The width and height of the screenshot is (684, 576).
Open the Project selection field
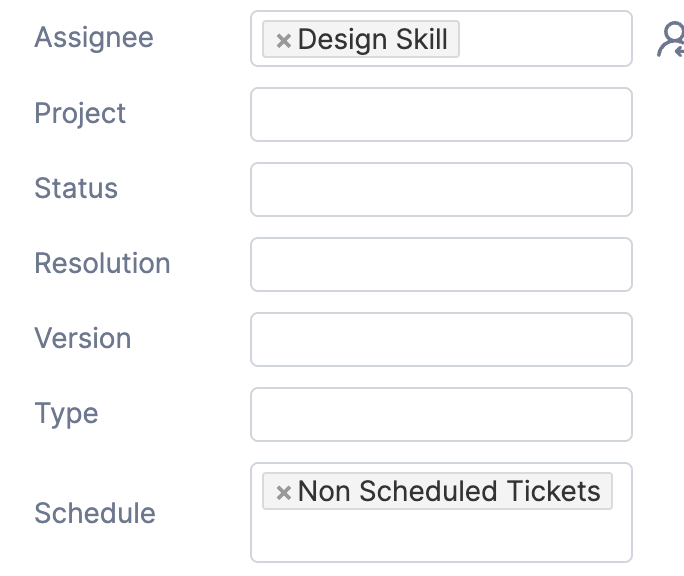click(x=441, y=114)
